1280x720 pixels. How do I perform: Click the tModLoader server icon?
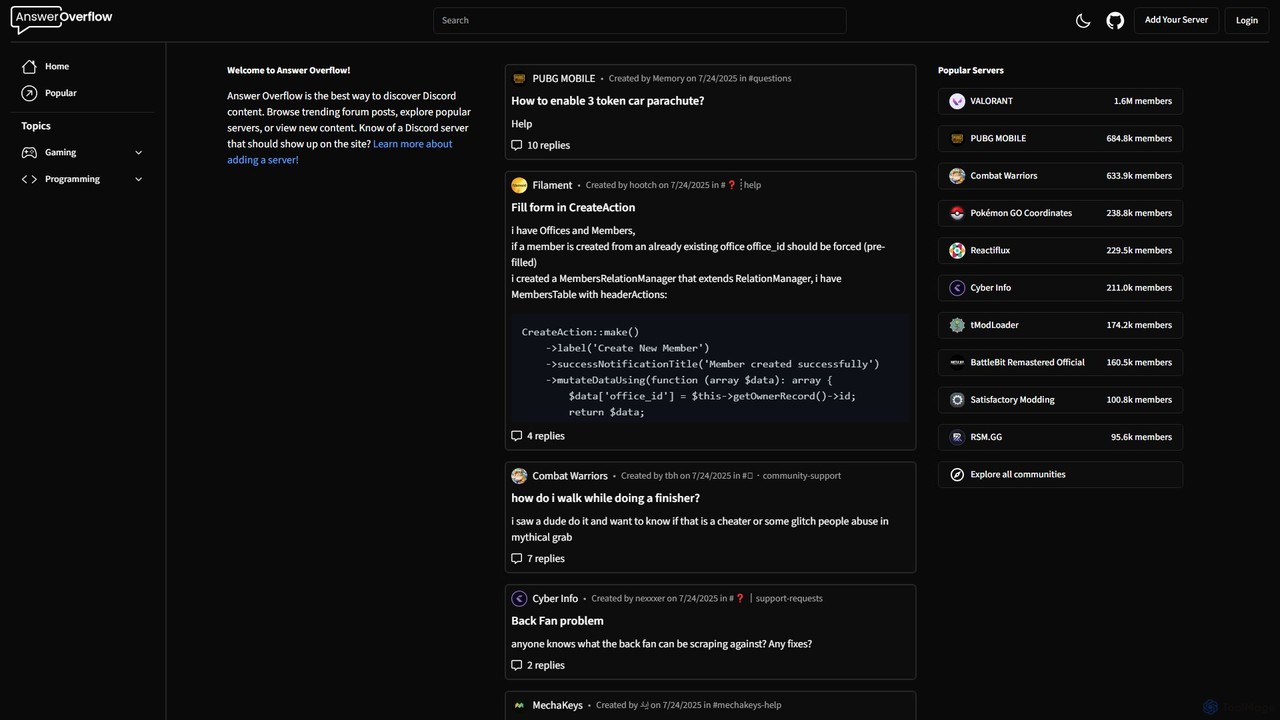pyautogui.click(x=957, y=325)
